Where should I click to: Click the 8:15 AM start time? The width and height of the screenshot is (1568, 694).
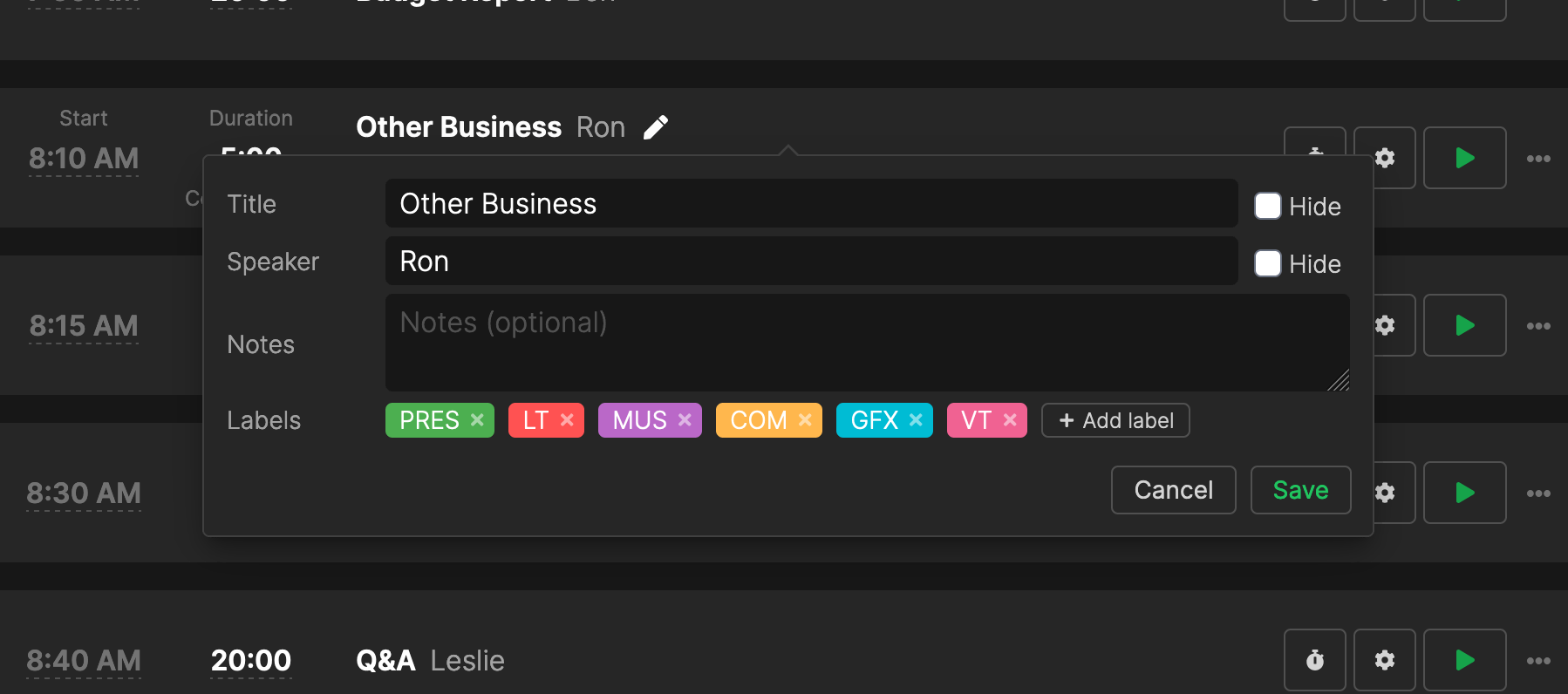[x=84, y=326]
